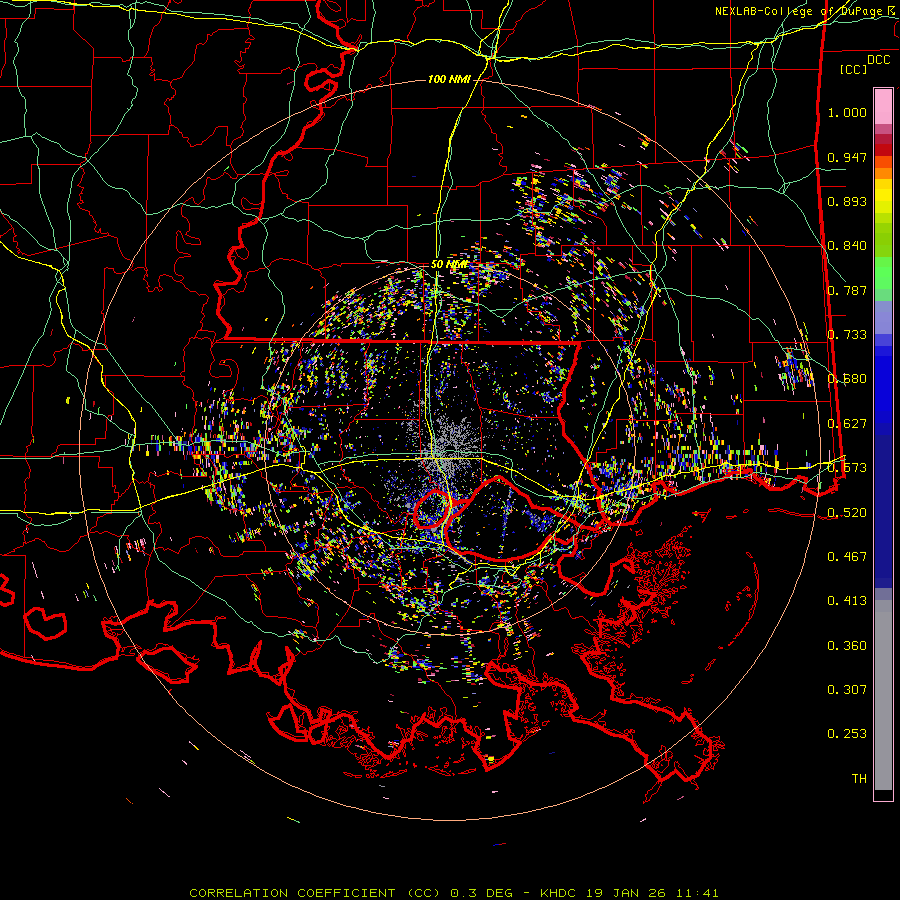Click the 1.000 value on the color scale
Screen dimensions: 900x900
coord(847,112)
